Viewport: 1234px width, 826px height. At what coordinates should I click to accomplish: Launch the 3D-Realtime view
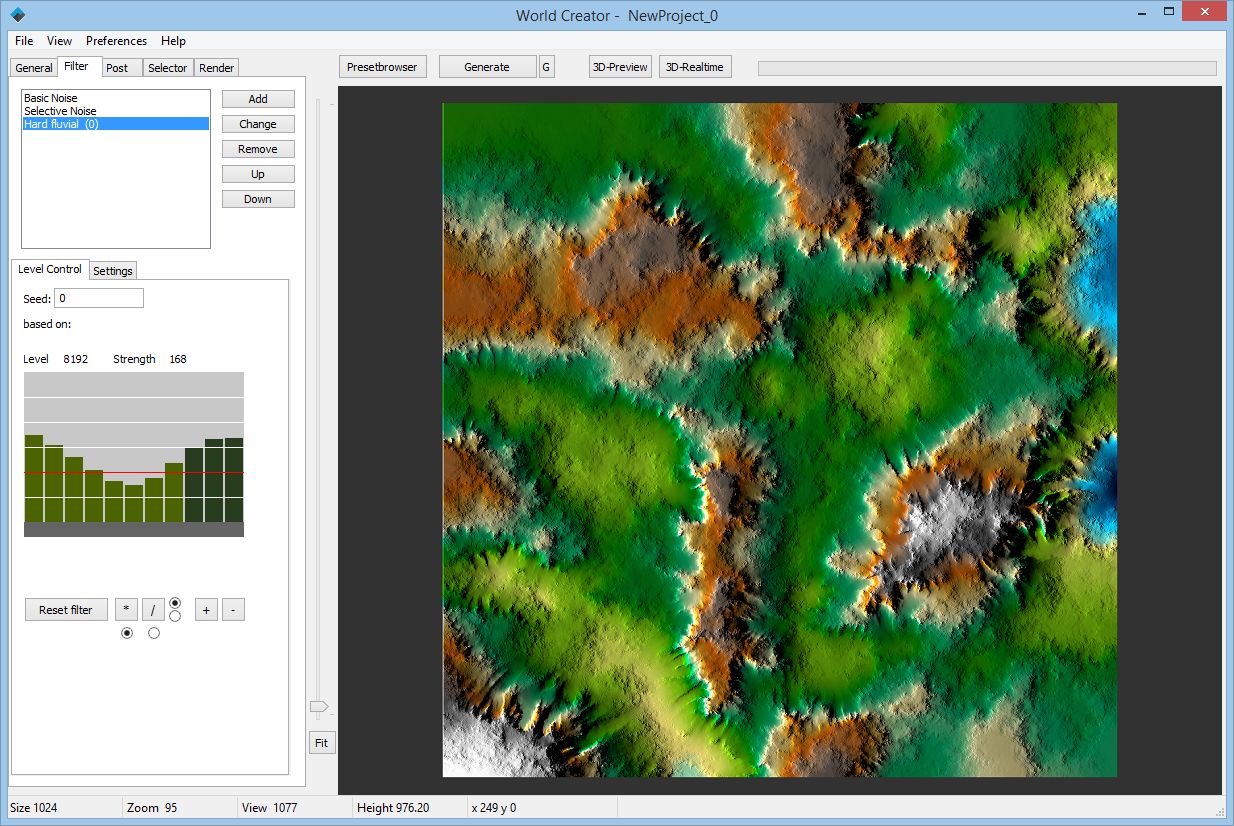[695, 66]
